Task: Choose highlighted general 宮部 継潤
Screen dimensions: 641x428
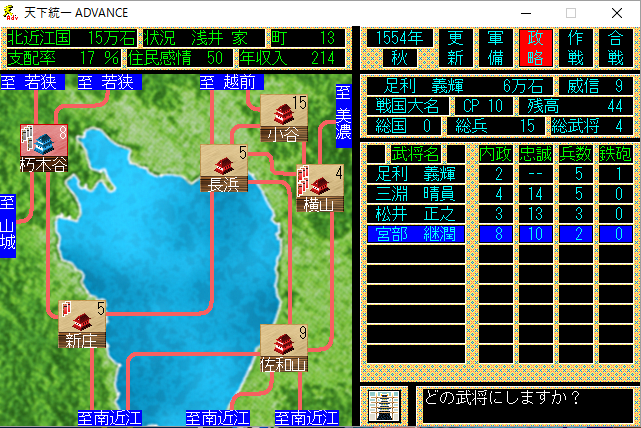Action: pos(416,234)
